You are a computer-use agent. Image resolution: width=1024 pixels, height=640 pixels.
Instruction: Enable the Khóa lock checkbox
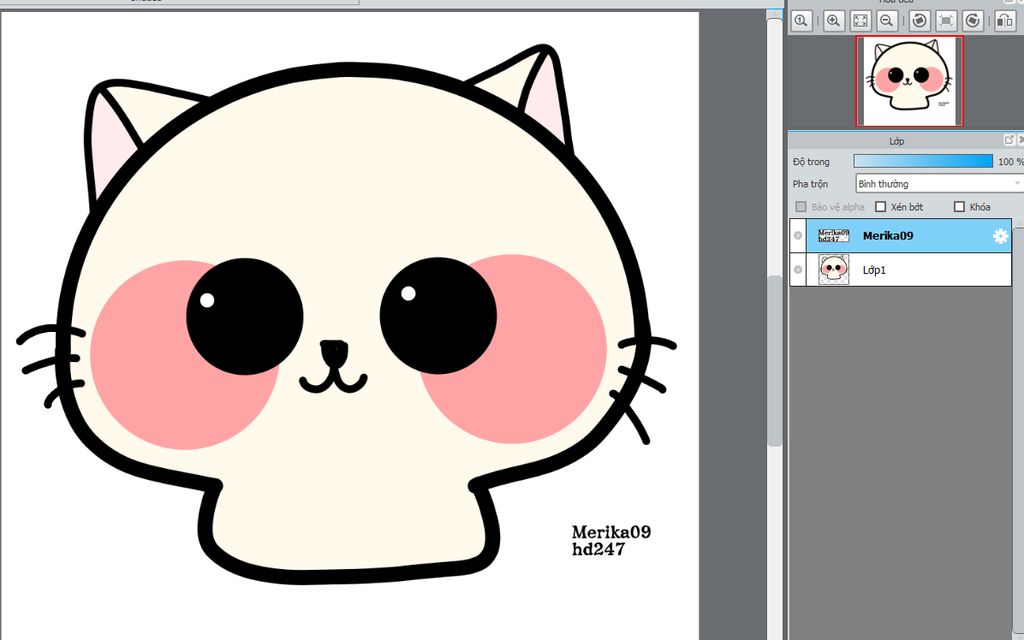tap(959, 207)
